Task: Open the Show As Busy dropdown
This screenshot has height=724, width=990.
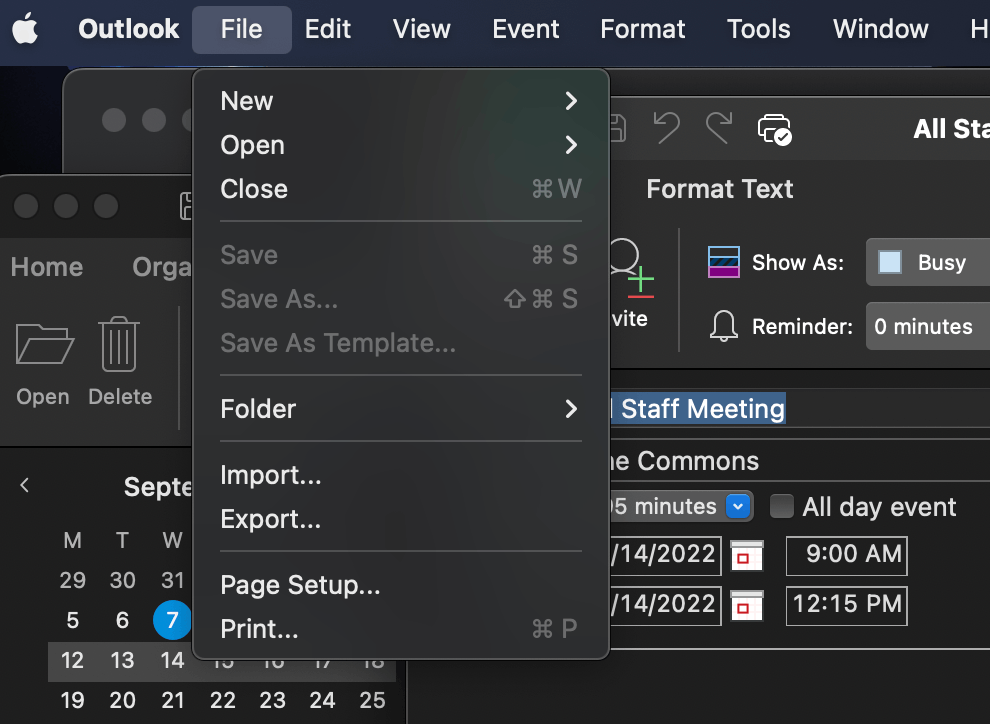Action: tap(927, 263)
